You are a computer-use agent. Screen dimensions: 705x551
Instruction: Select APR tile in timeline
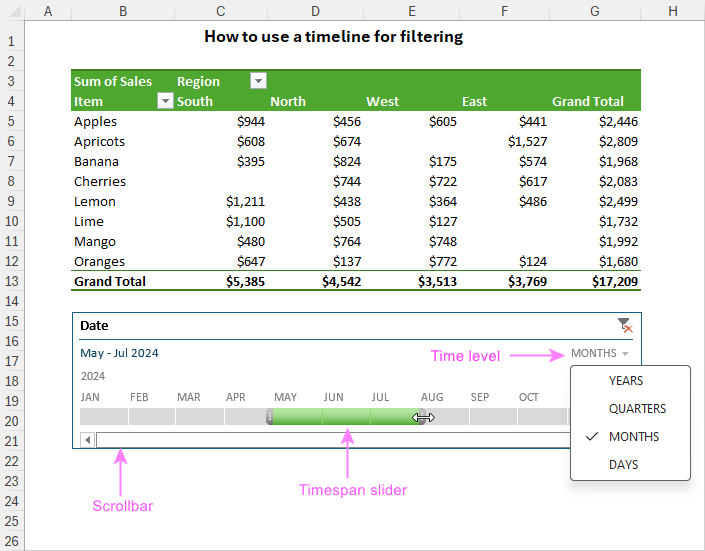[x=247, y=417]
